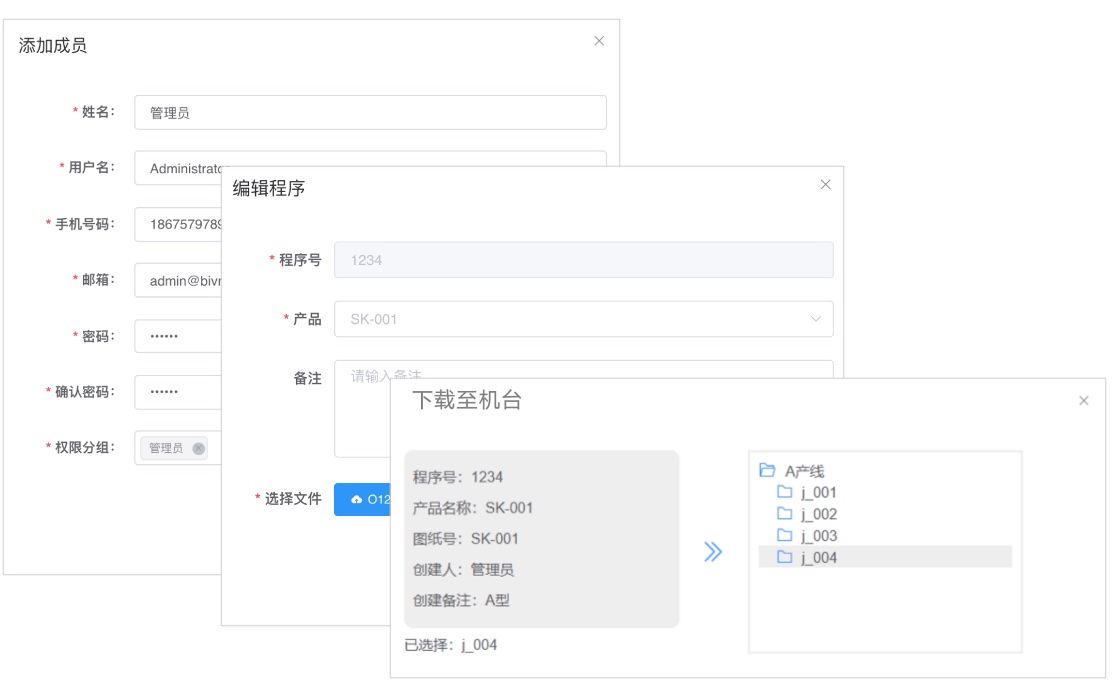Viewport: 1116px width, 690px height.
Task: Close the 下载至机台 dialog
Action: pyautogui.click(x=1083, y=401)
